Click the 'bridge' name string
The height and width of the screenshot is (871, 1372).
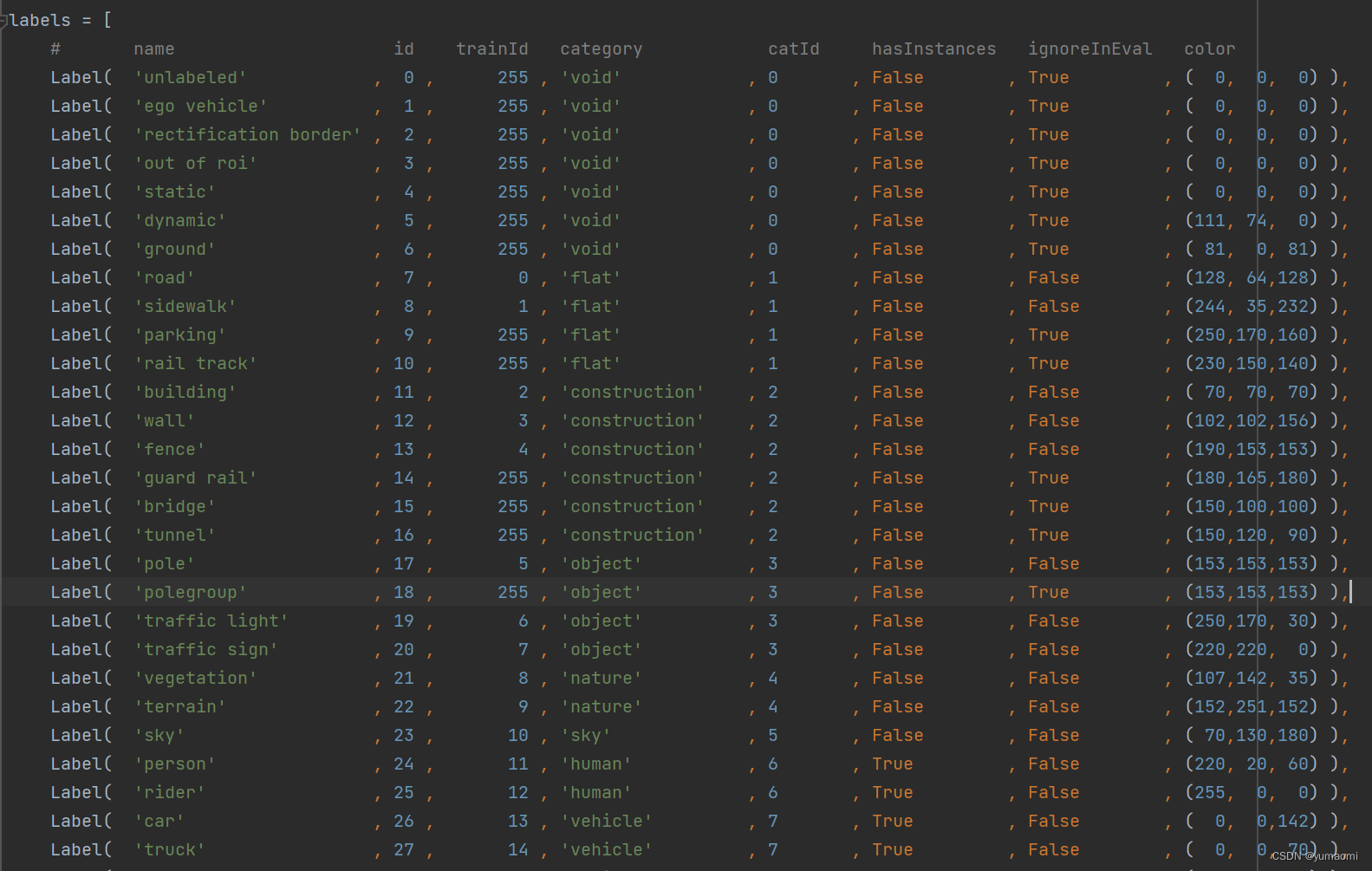(175, 507)
